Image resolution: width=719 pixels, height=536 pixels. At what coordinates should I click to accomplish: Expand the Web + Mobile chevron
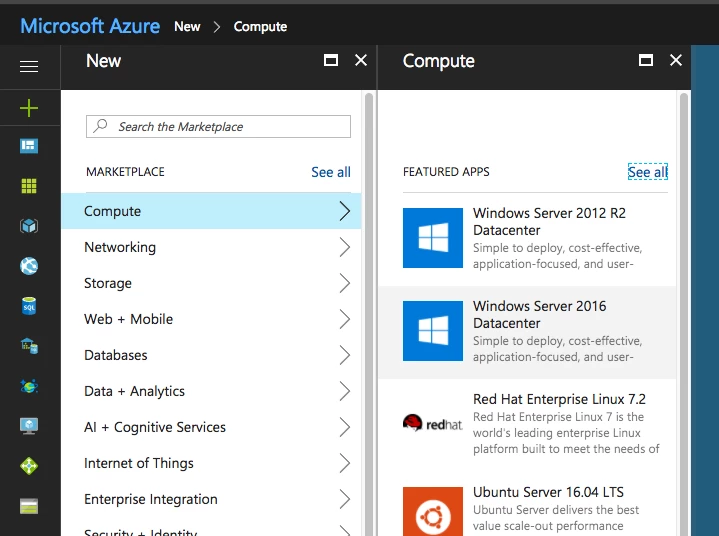pos(345,319)
